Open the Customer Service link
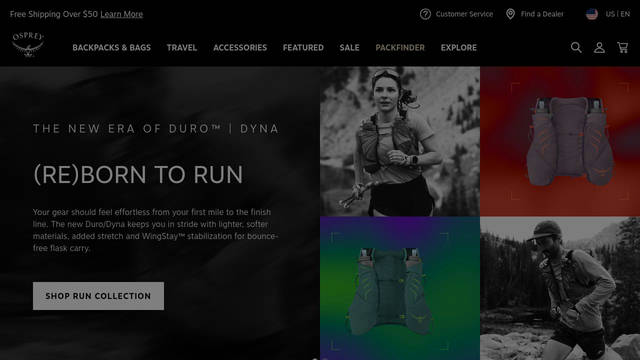The height and width of the screenshot is (360, 640). point(464,14)
